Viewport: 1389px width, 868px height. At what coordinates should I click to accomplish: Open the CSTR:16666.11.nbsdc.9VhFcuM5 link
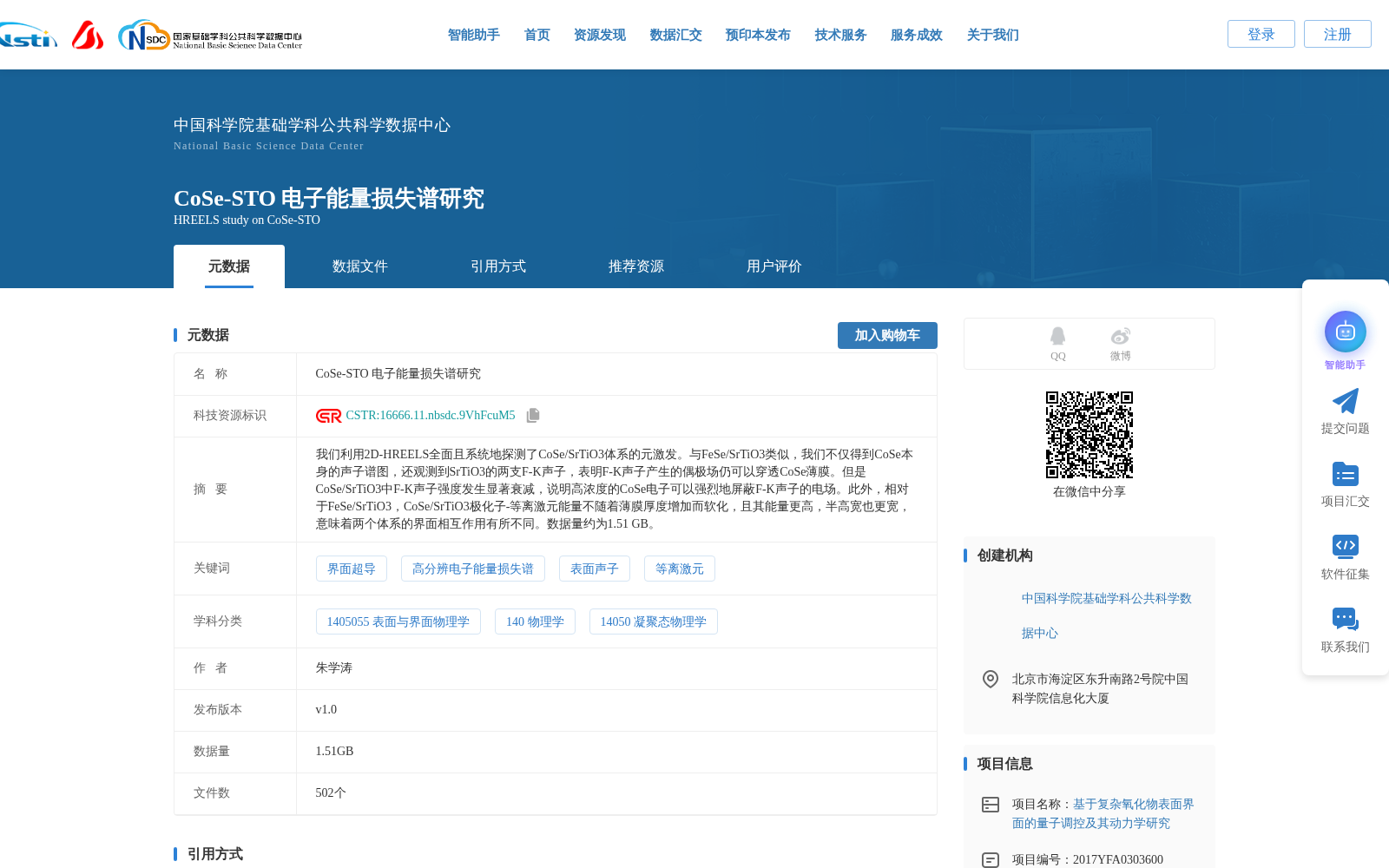(x=431, y=416)
